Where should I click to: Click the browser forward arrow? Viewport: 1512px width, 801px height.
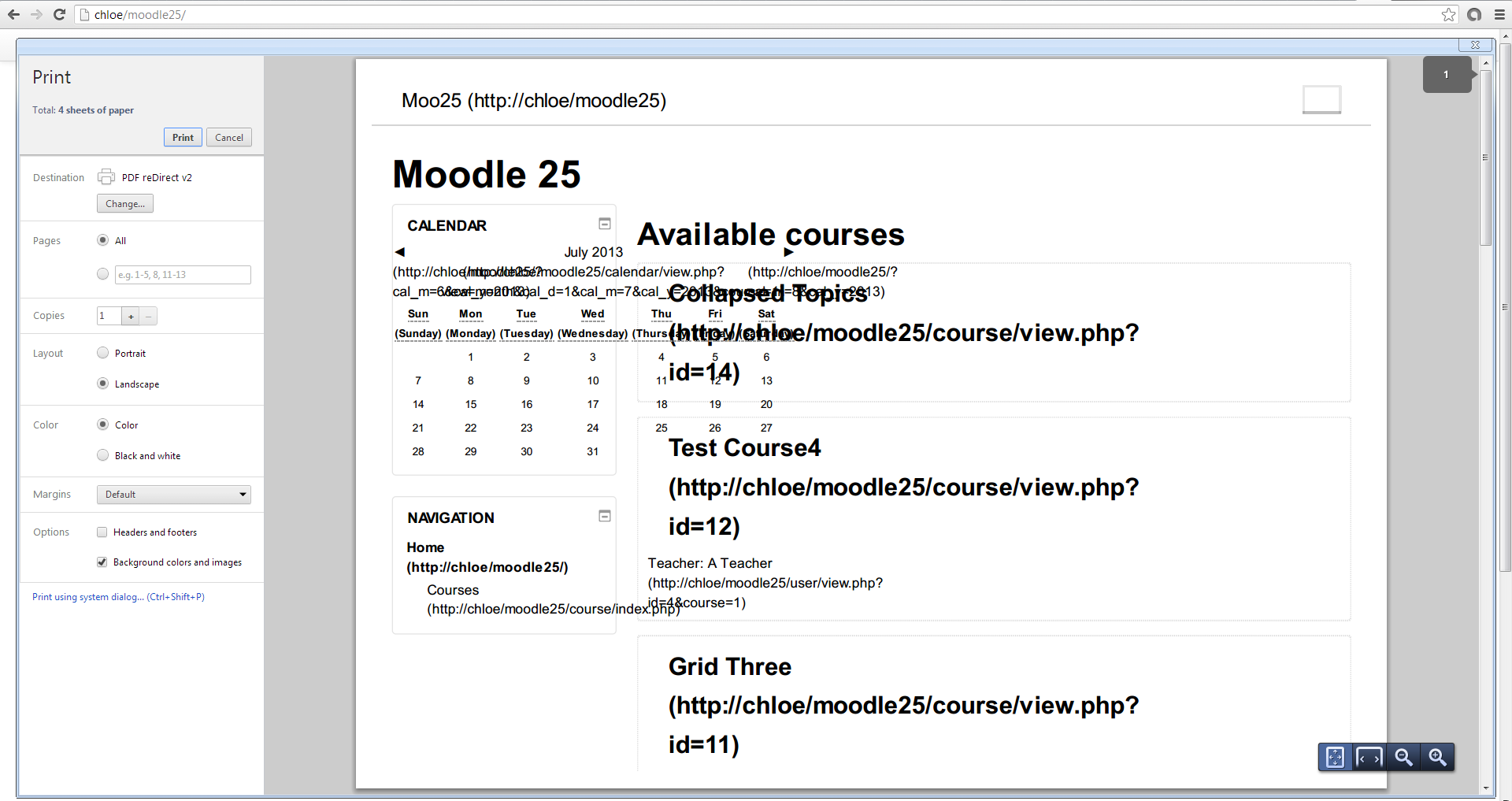[x=36, y=14]
